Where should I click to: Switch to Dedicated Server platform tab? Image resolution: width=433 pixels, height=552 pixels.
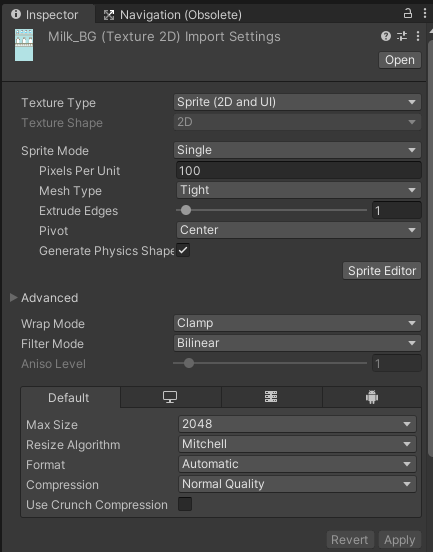[271, 397]
